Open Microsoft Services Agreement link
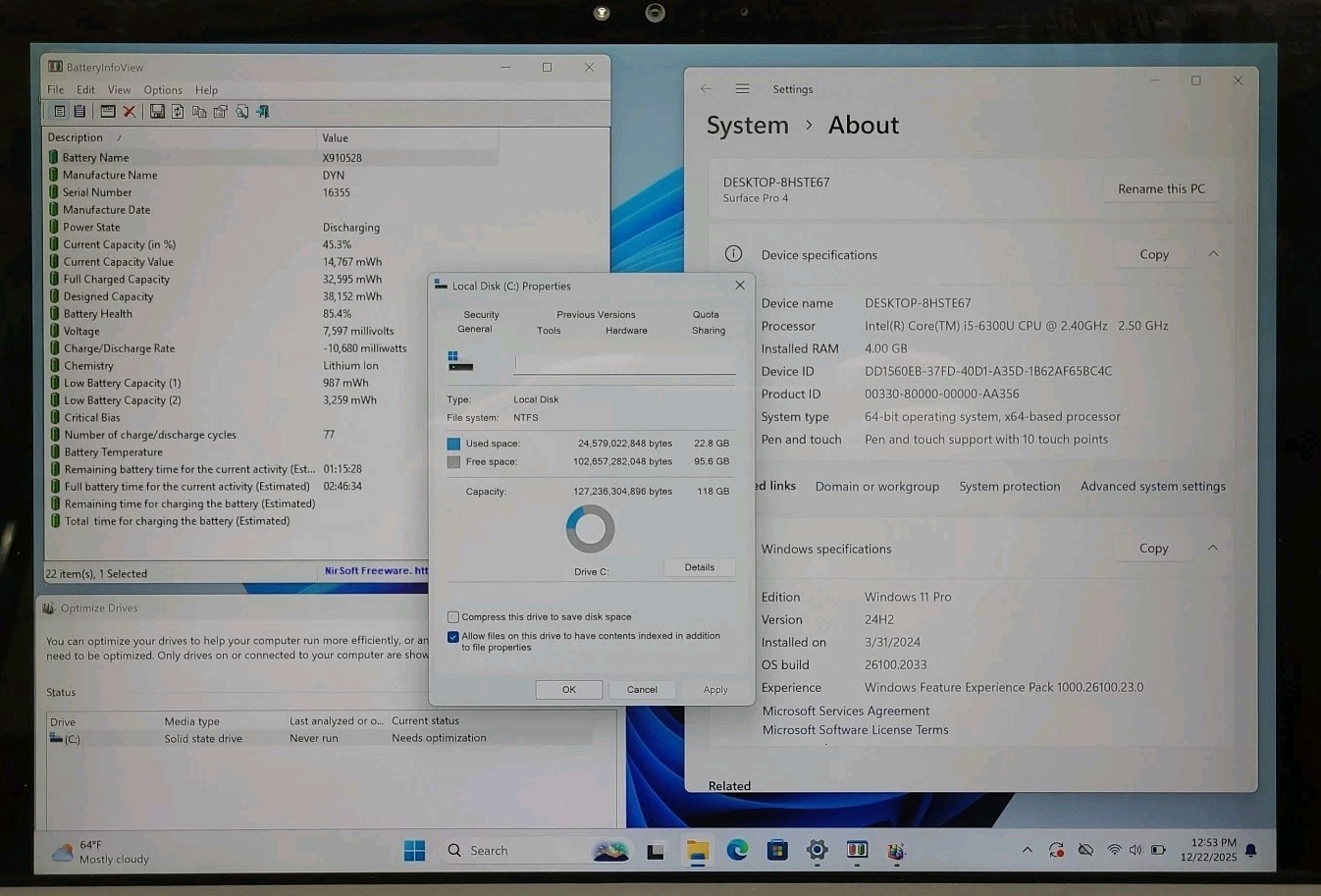The image size is (1321, 896). pyautogui.click(x=846, y=711)
